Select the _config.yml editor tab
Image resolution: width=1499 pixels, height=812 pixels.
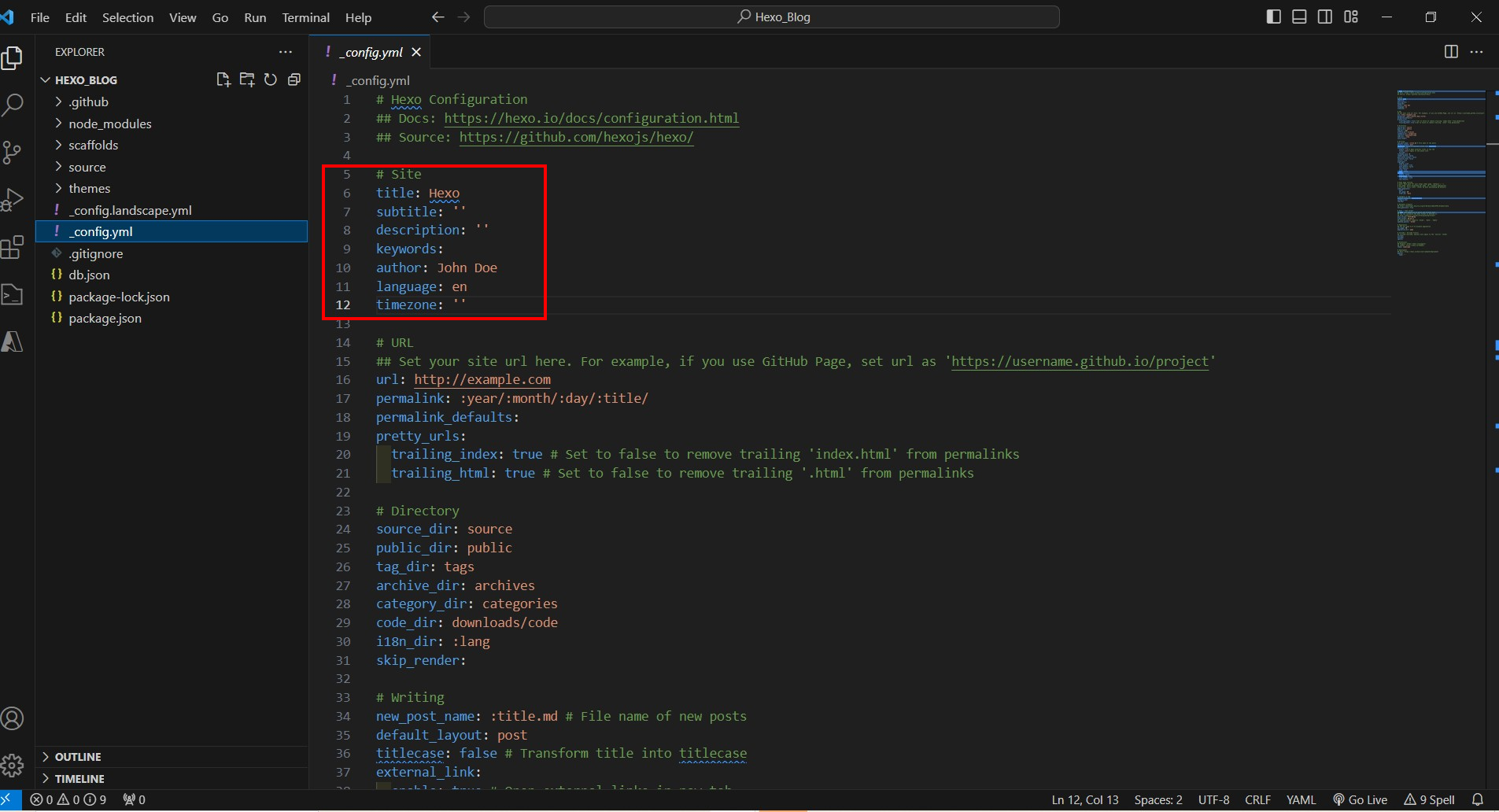(371, 52)
